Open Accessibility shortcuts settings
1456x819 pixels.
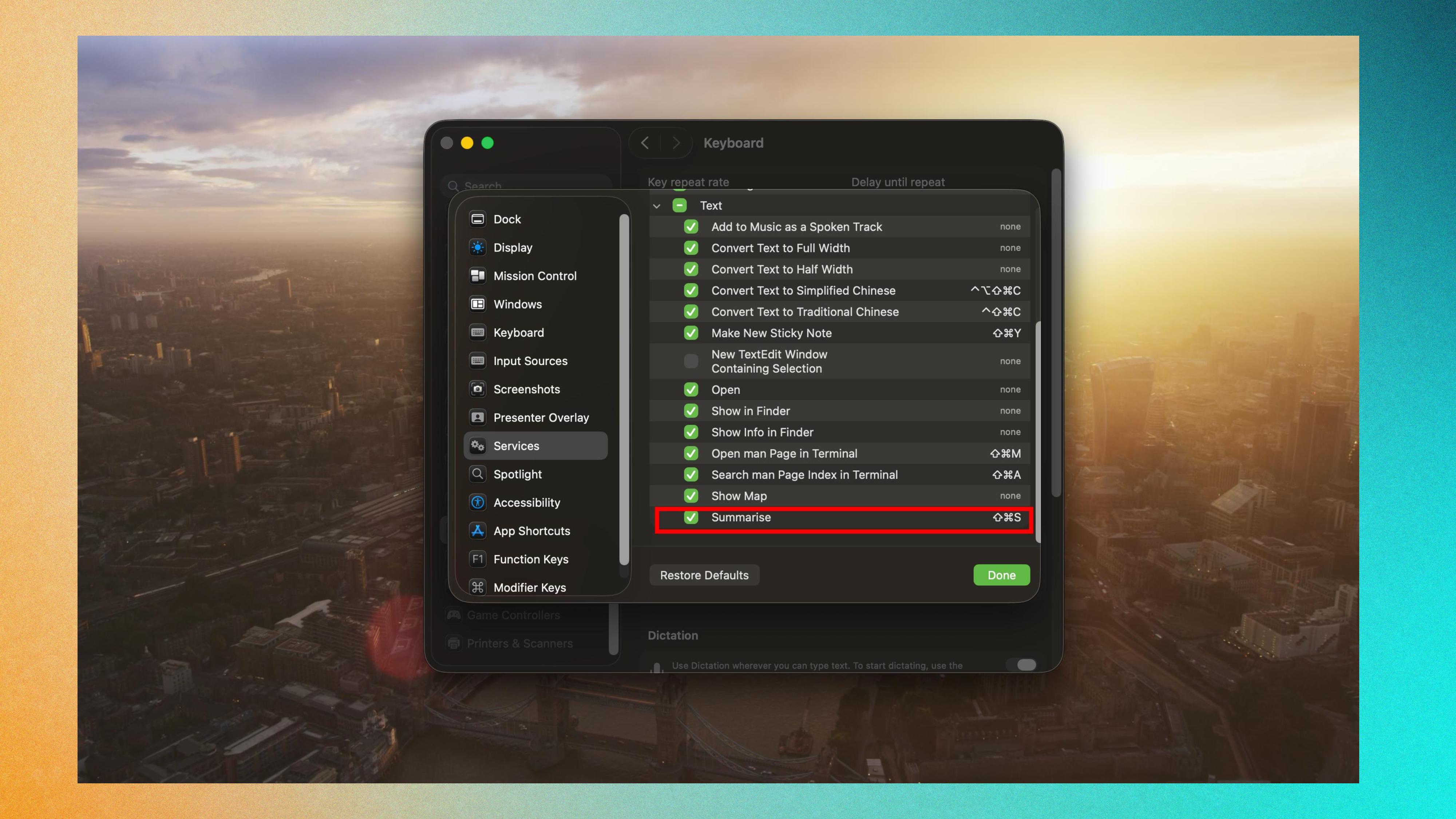pyautogui.click(x=478, y=502)
